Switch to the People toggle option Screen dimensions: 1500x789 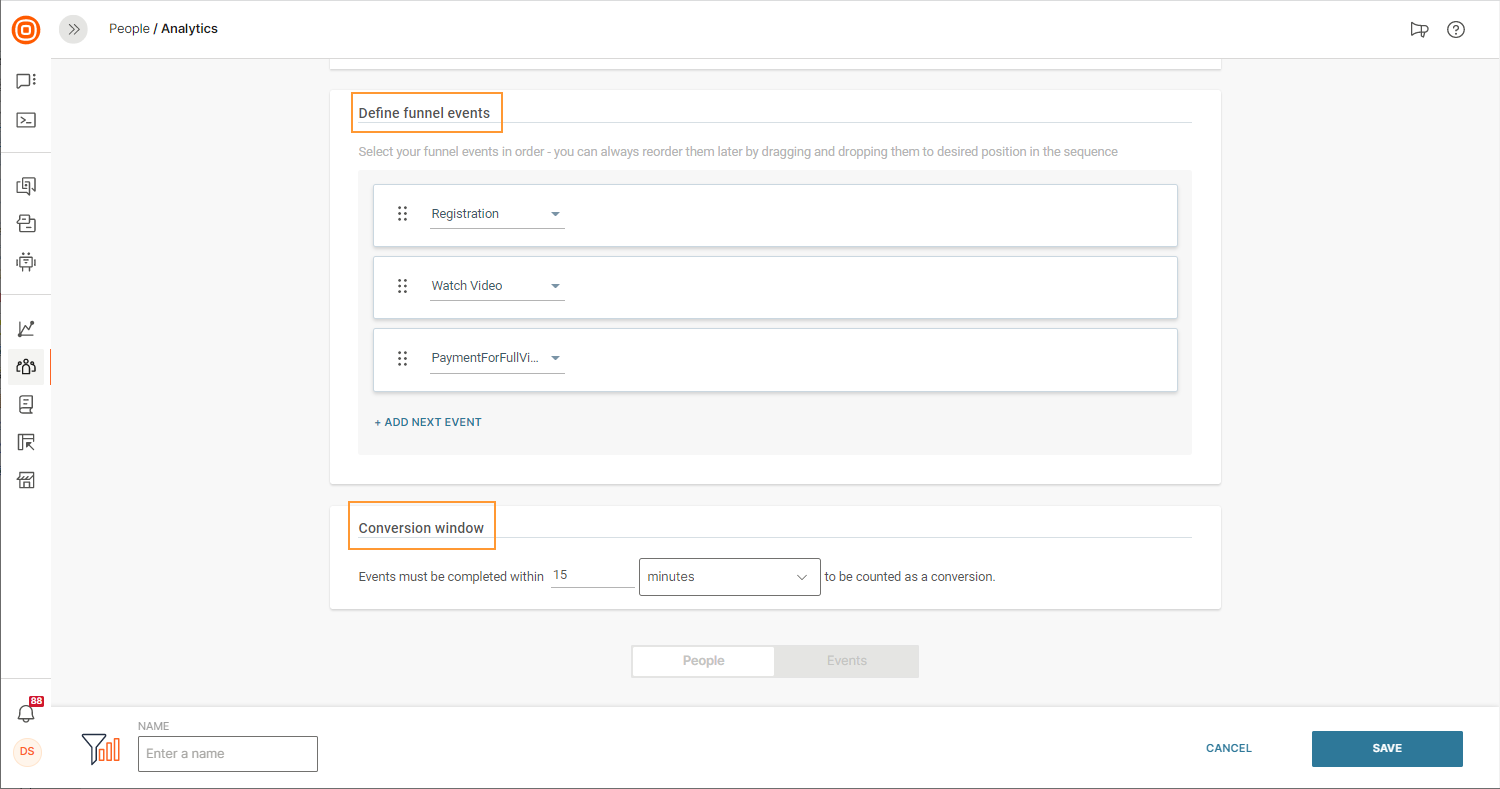(x=703, y=661)
